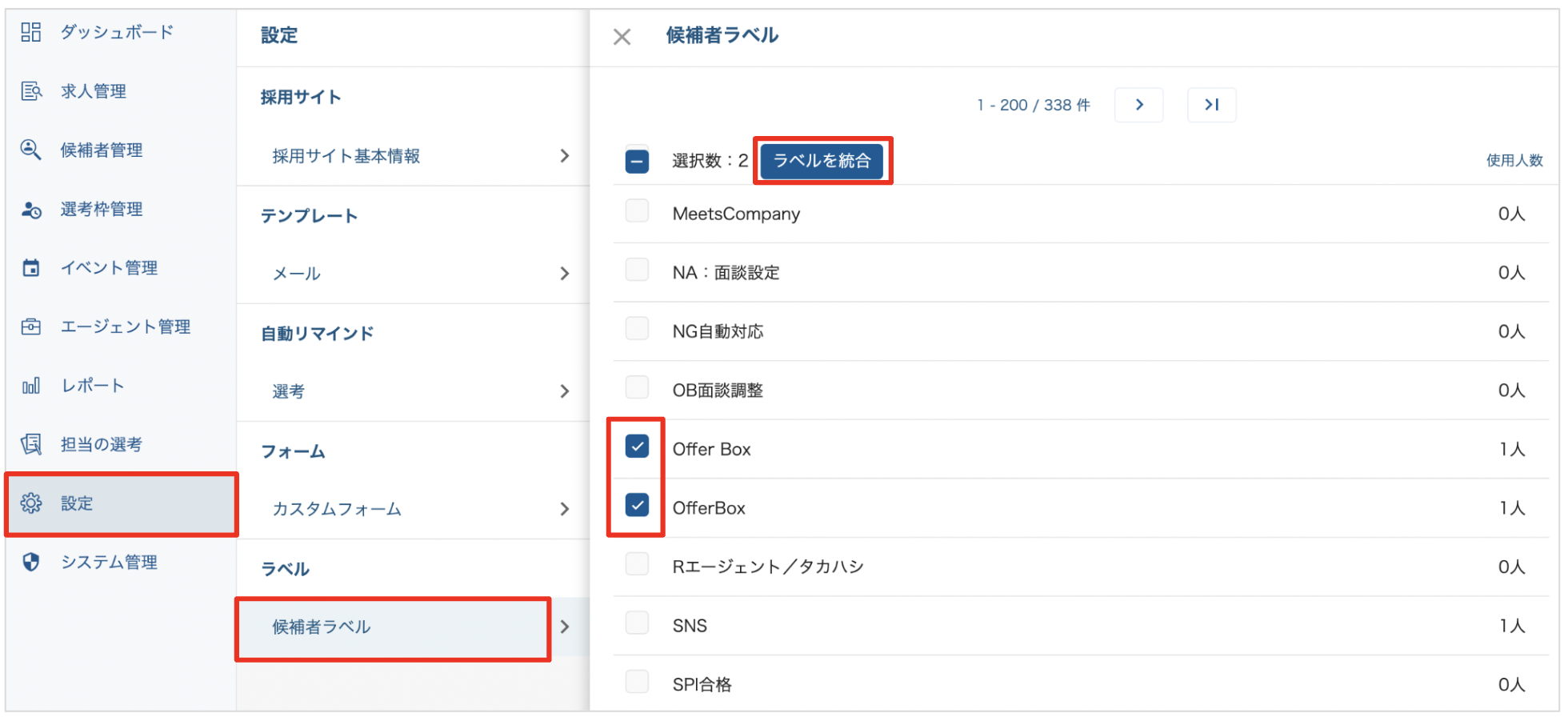Toggle the select-all labels checkbox
1568x717 pixels.
point(637,161)
